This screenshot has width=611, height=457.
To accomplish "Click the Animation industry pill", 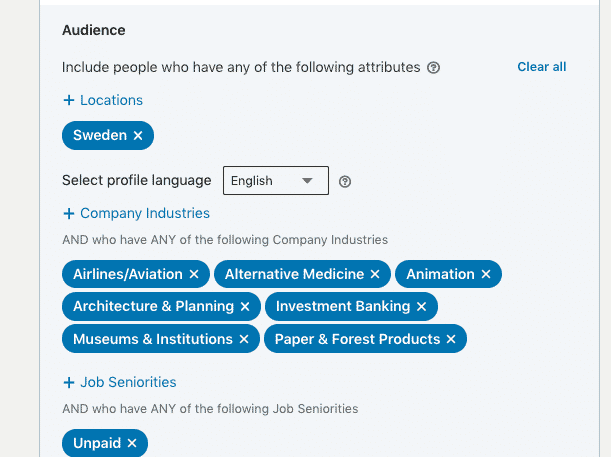I will coord(439,274).
